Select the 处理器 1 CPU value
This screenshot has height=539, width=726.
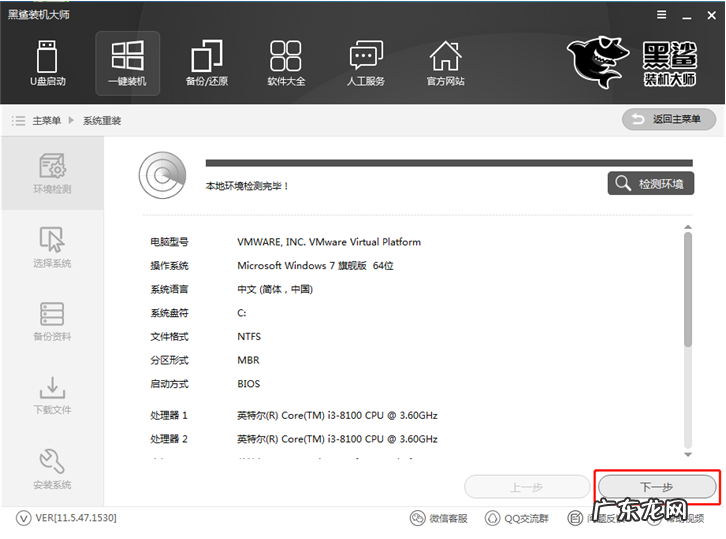(x=337, y=415)
